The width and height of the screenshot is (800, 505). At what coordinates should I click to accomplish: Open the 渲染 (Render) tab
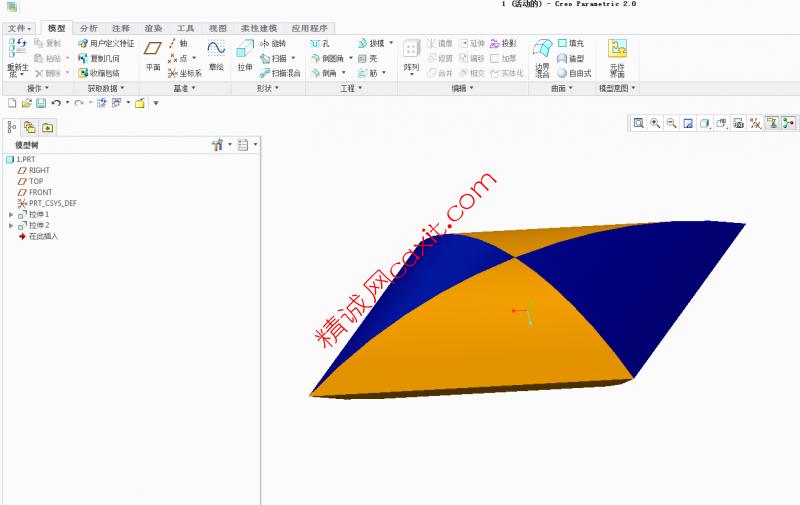coord(153,28)
